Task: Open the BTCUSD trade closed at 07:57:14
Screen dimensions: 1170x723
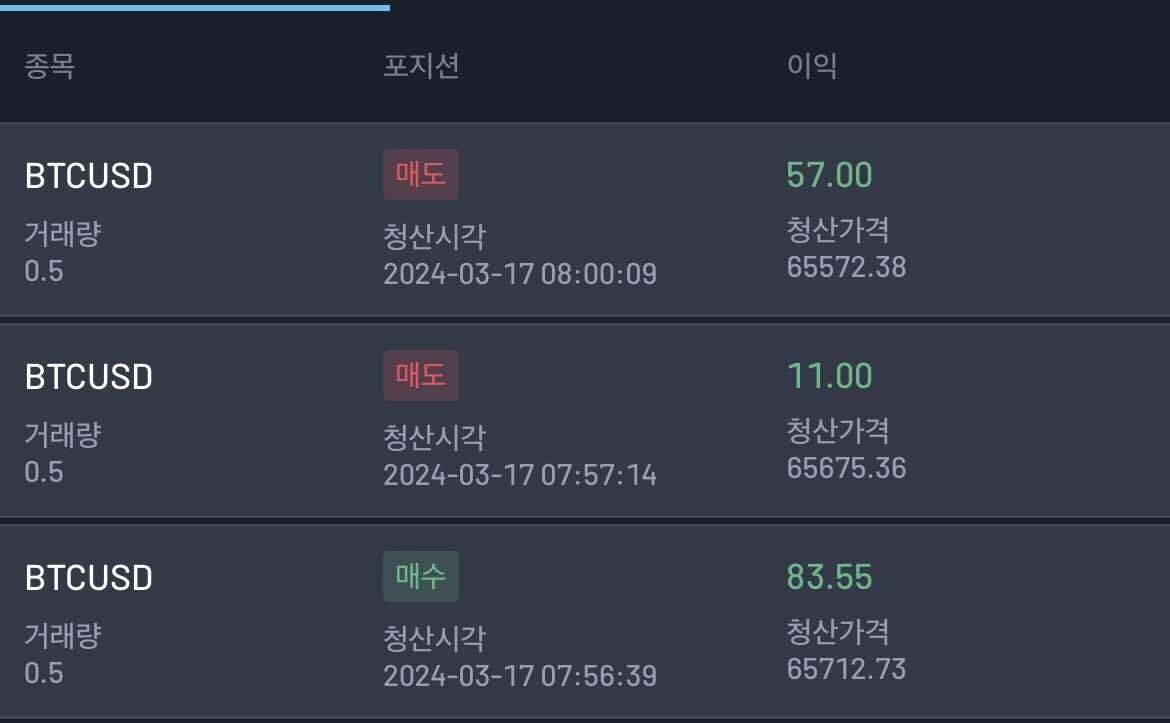Action: coord(88,377)
